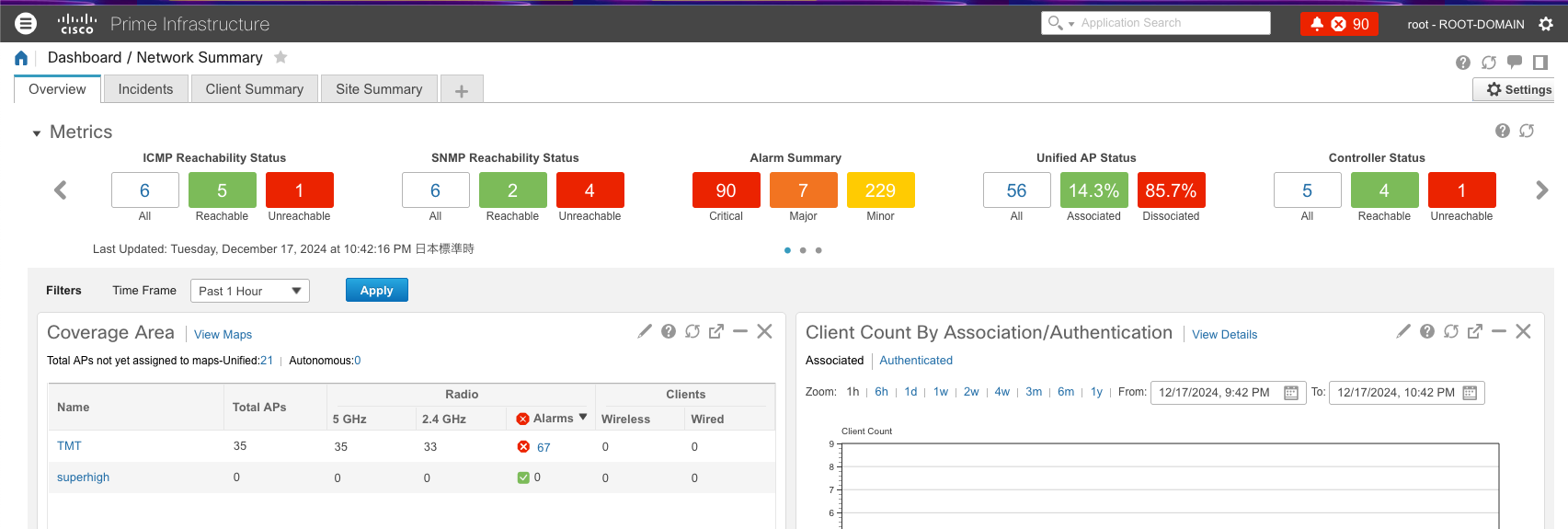Click the search magnifier icon
Image resolution: width=1568 pixels, height=529 pixels.
click(1055, 22)
